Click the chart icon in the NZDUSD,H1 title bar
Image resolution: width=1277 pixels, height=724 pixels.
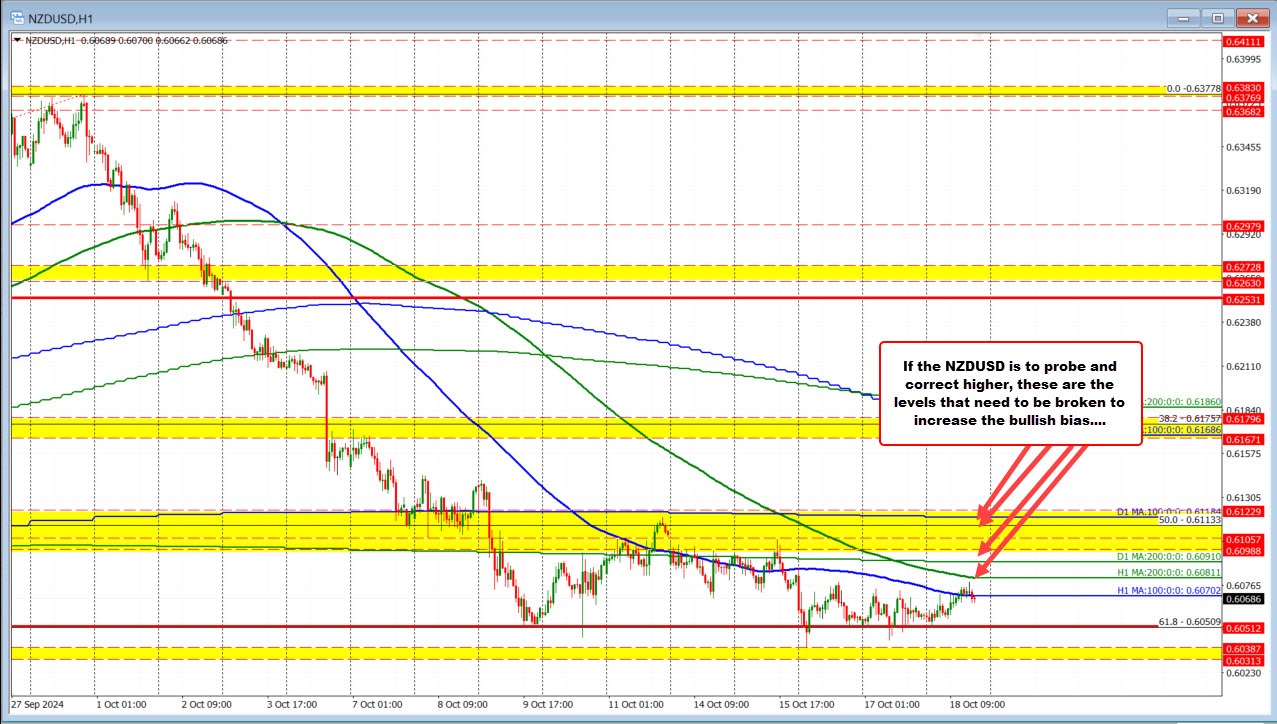point(16,17)
